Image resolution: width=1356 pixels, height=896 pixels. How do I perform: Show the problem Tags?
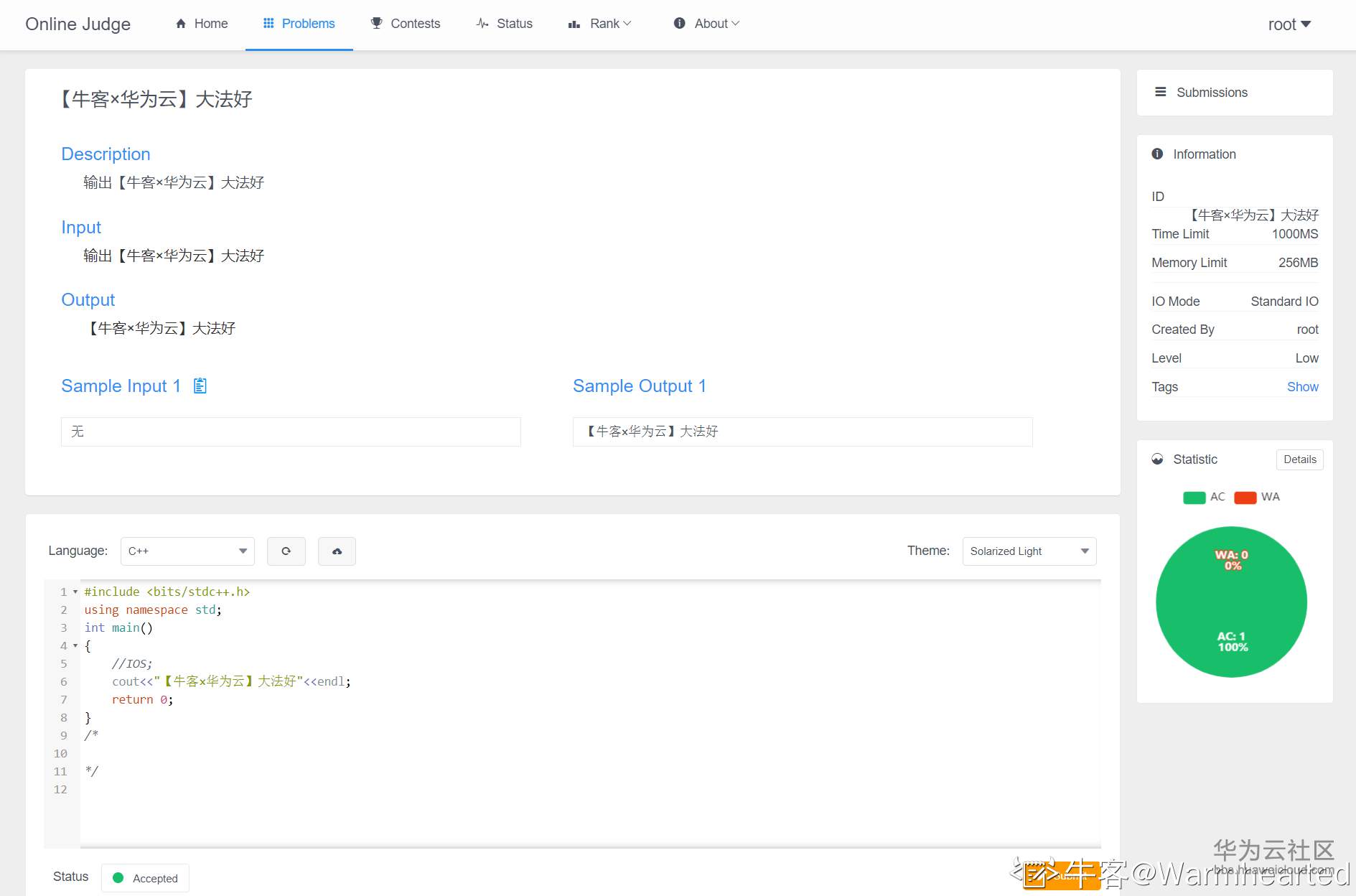coord(1303,387)
